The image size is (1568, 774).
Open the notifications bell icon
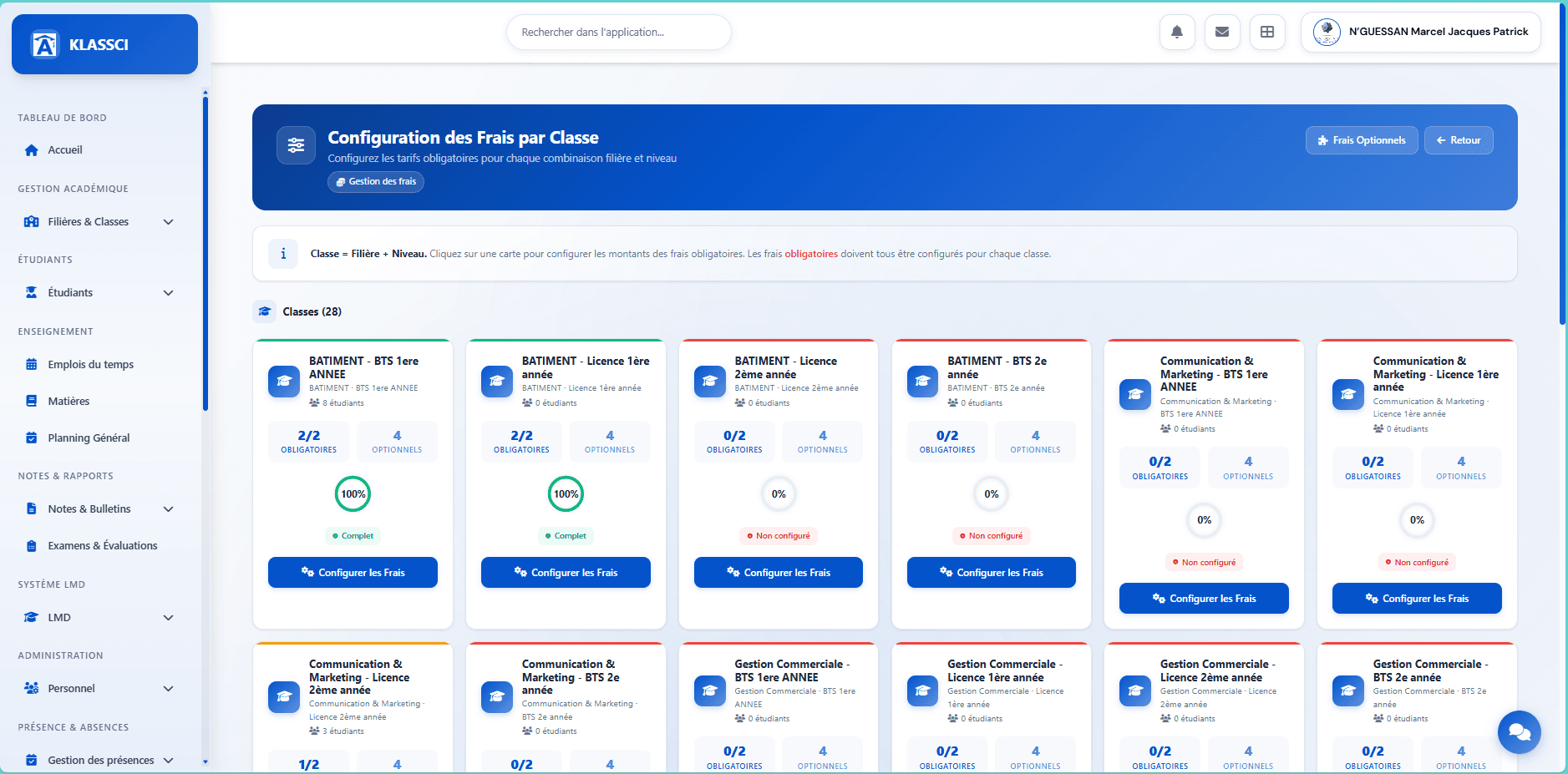(x=1177, y=32)
